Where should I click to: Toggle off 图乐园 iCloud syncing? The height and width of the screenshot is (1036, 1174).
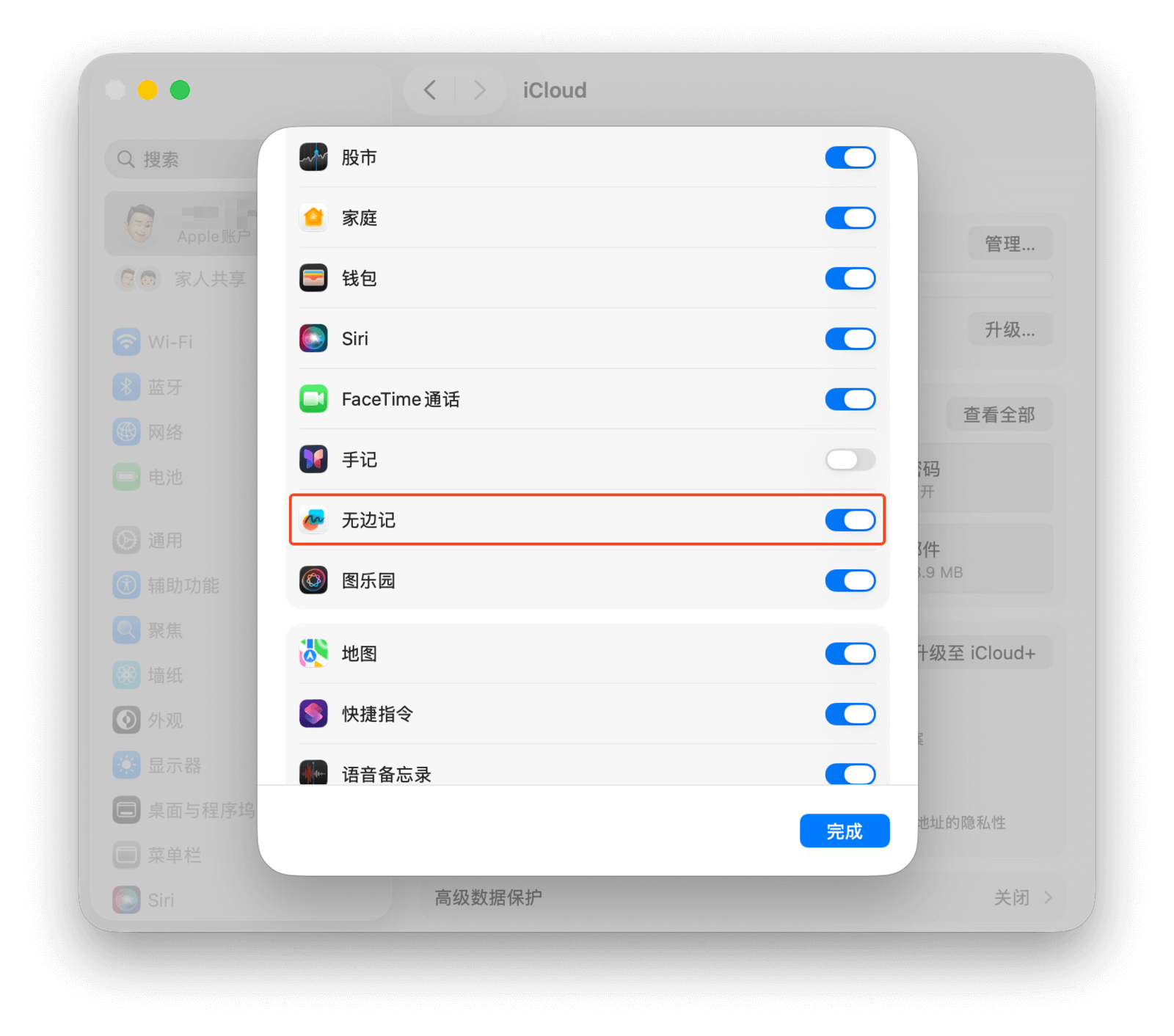pyautogui.click(x=850, y=580)
